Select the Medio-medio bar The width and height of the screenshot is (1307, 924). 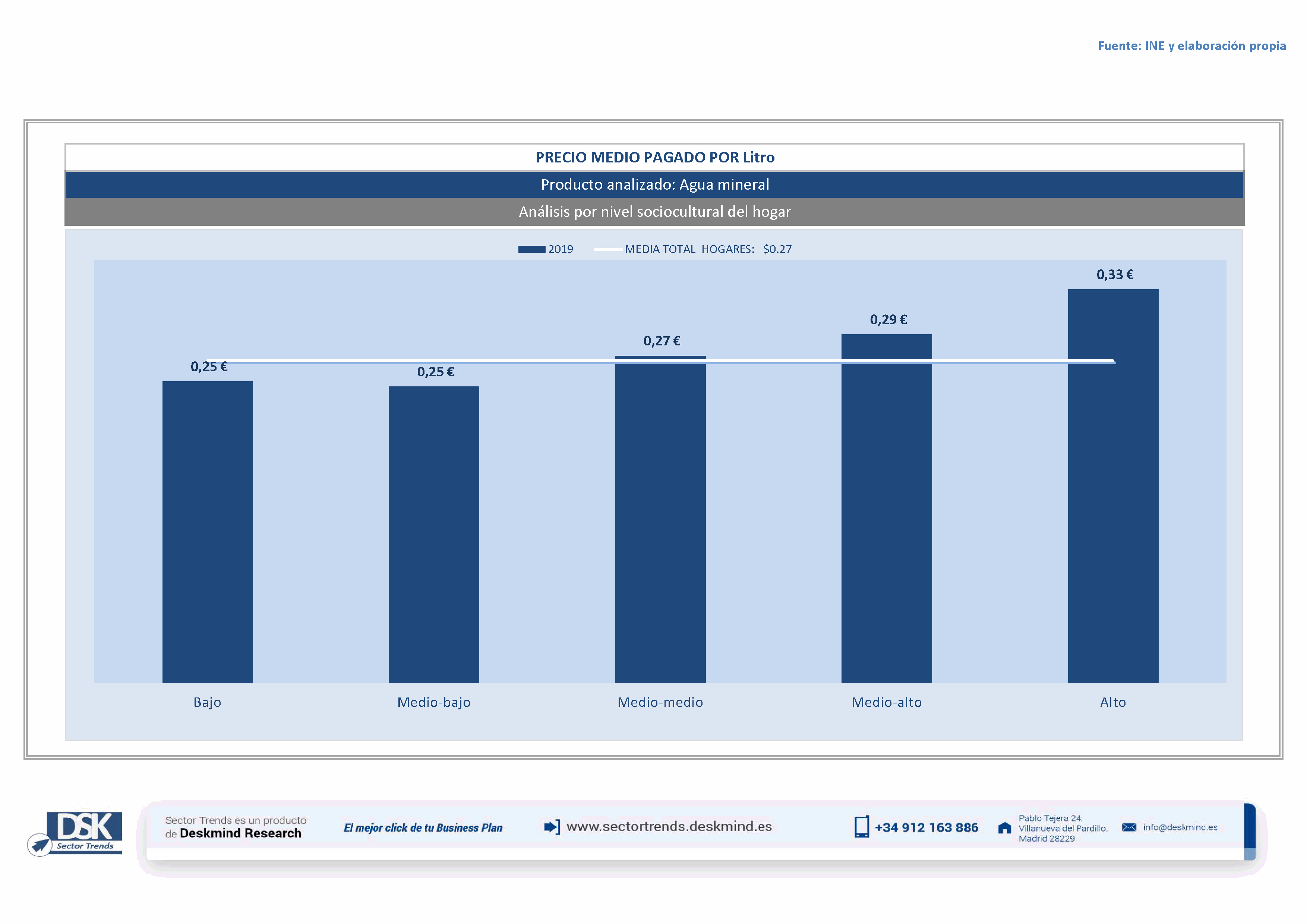tap(660, 520)
